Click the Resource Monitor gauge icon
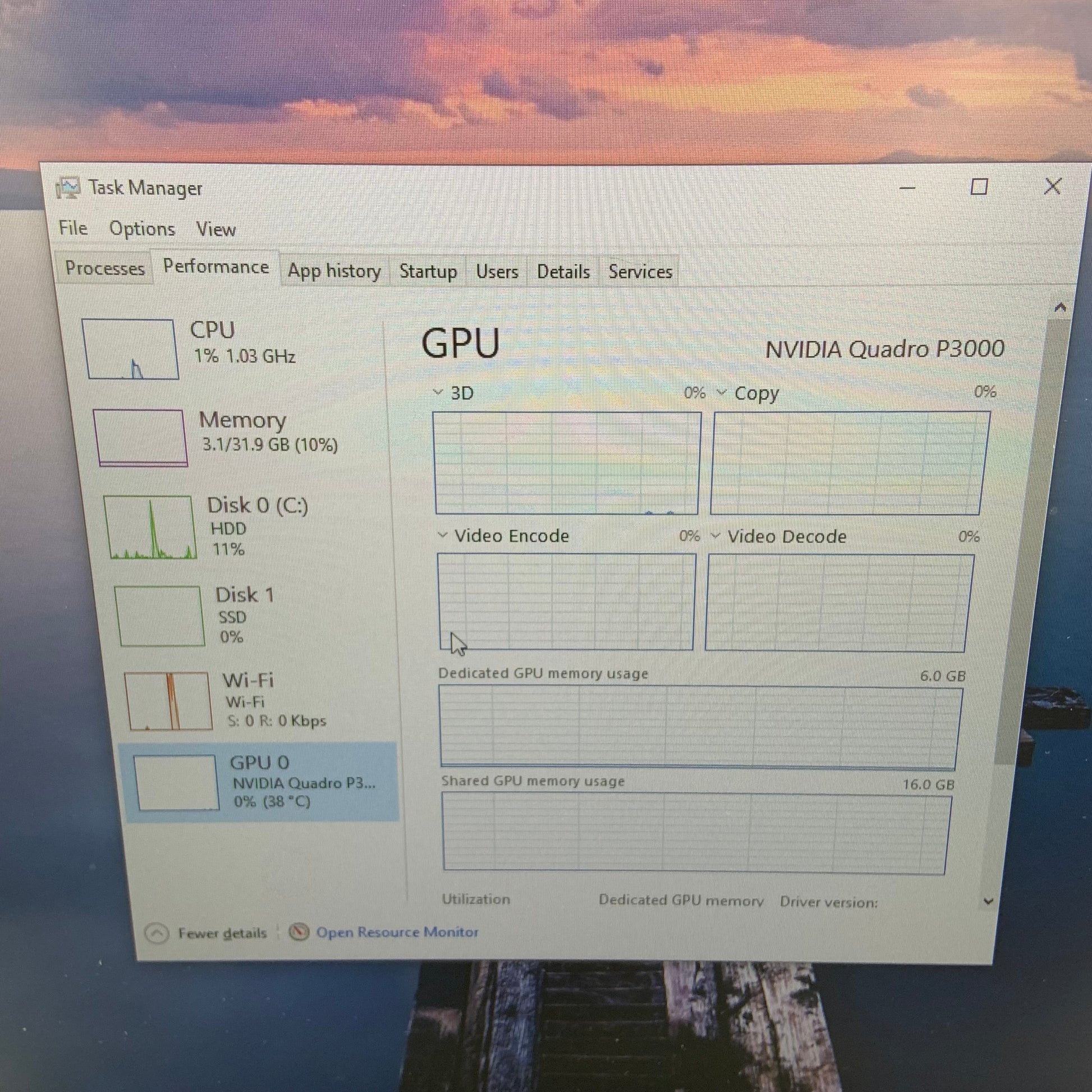Viewport: 1092px width, 1092px height. coord(299,932)
